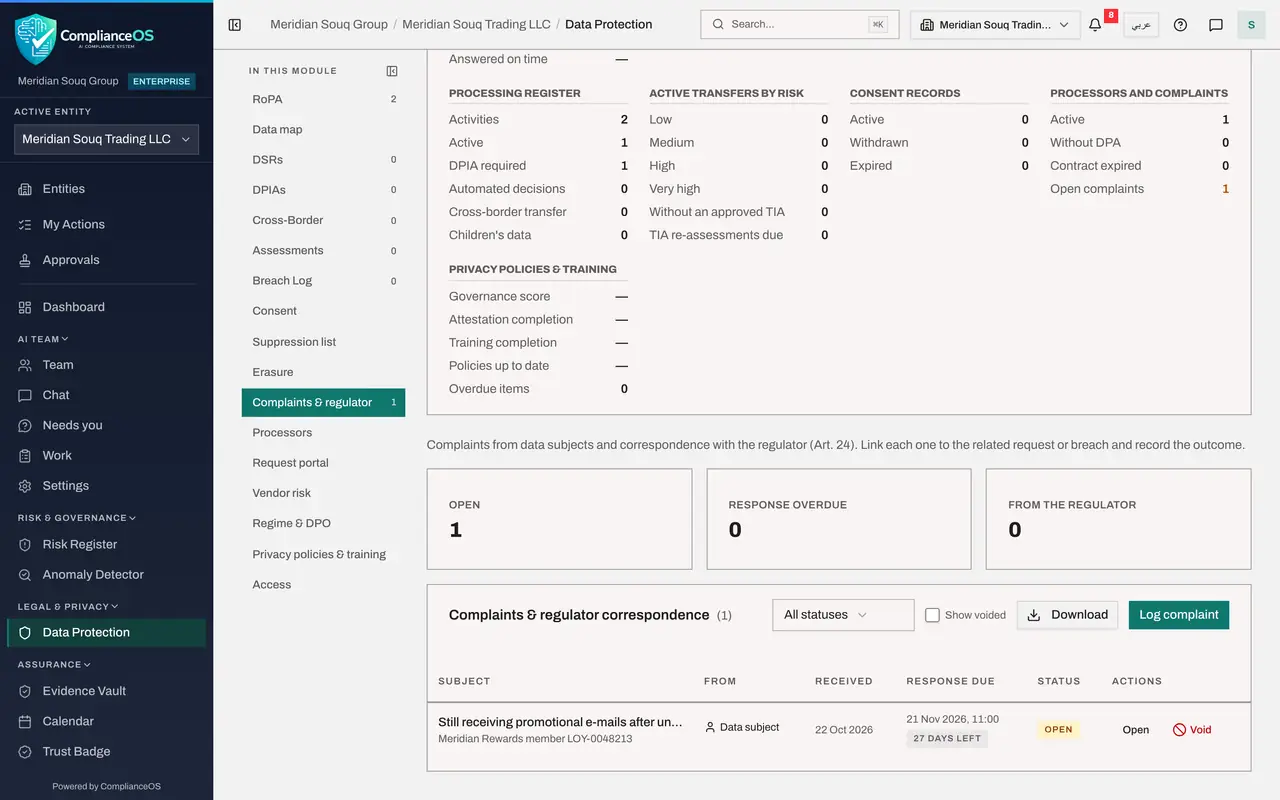Open the promotional e-mails complaint row action

pos(1136,730)
